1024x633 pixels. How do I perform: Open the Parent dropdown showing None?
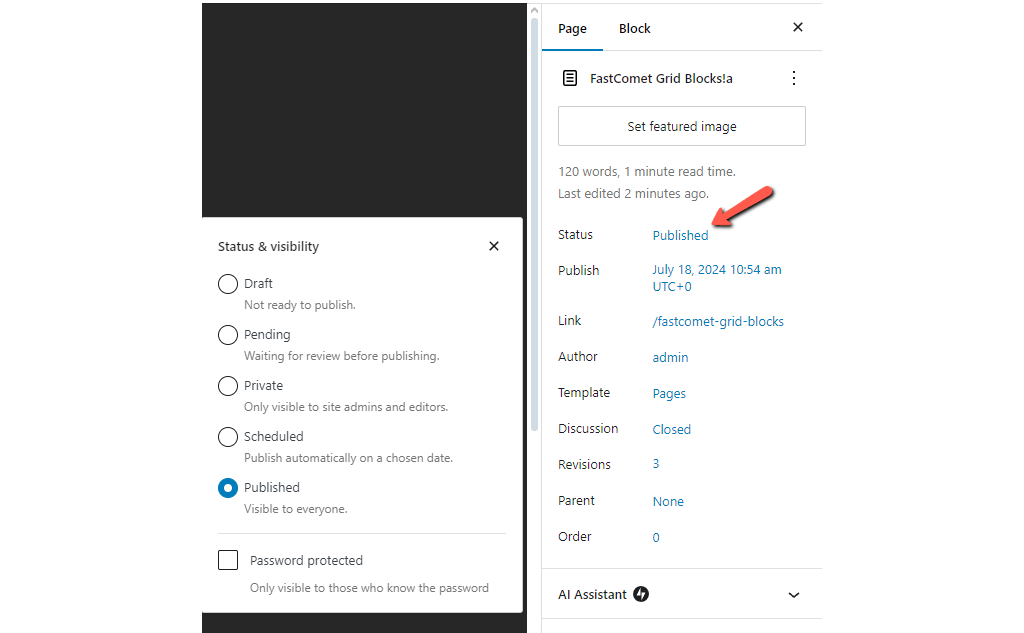(x=668, y=500)
